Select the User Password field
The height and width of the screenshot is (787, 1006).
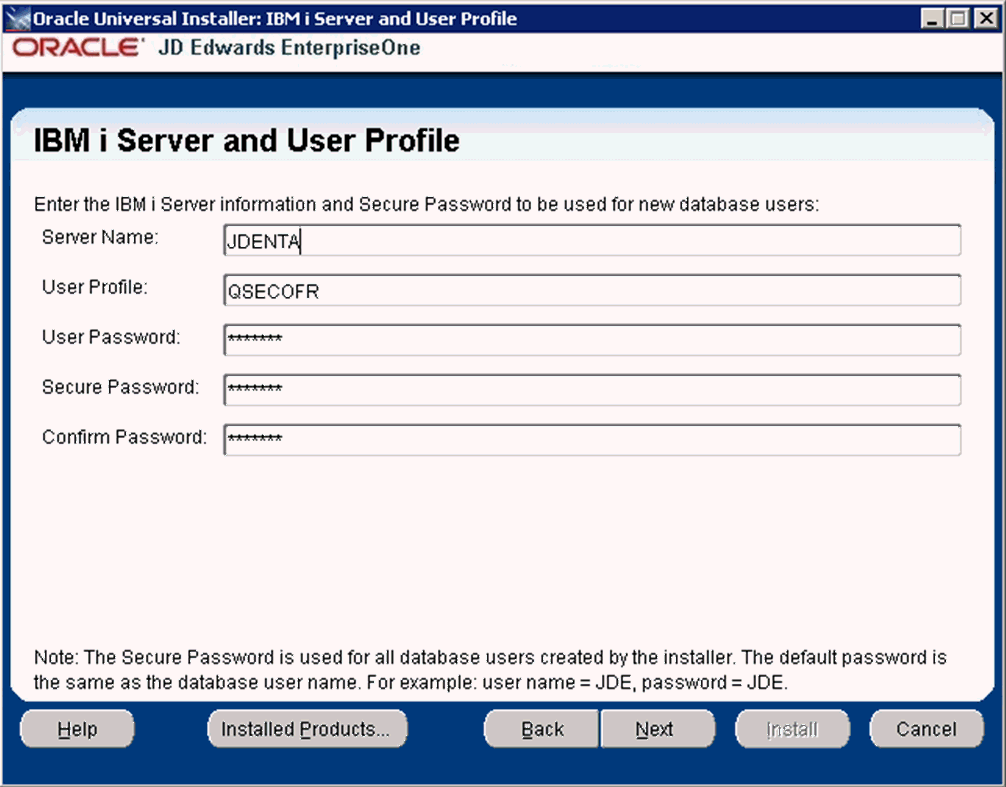click(592, 340)
